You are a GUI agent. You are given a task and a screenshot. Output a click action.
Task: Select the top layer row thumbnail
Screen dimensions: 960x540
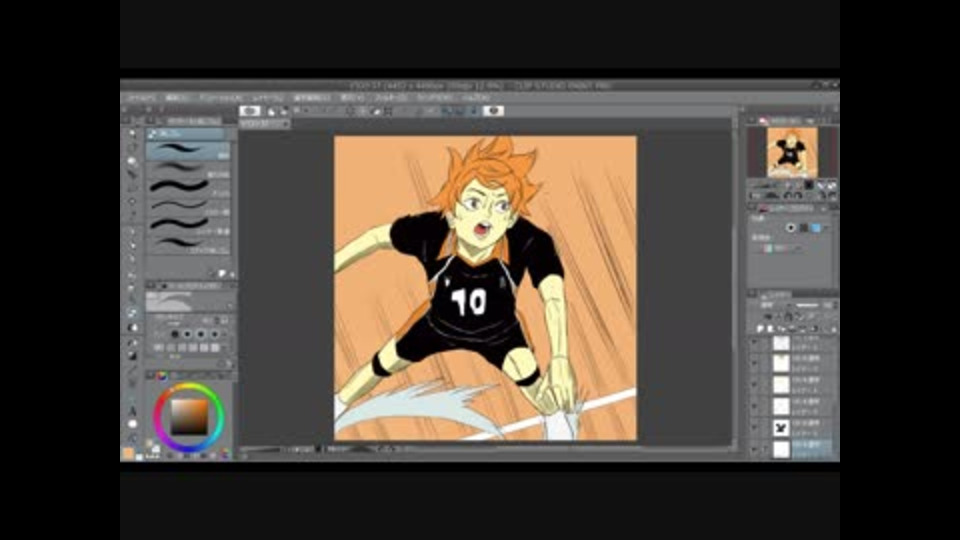coord(781,343)
